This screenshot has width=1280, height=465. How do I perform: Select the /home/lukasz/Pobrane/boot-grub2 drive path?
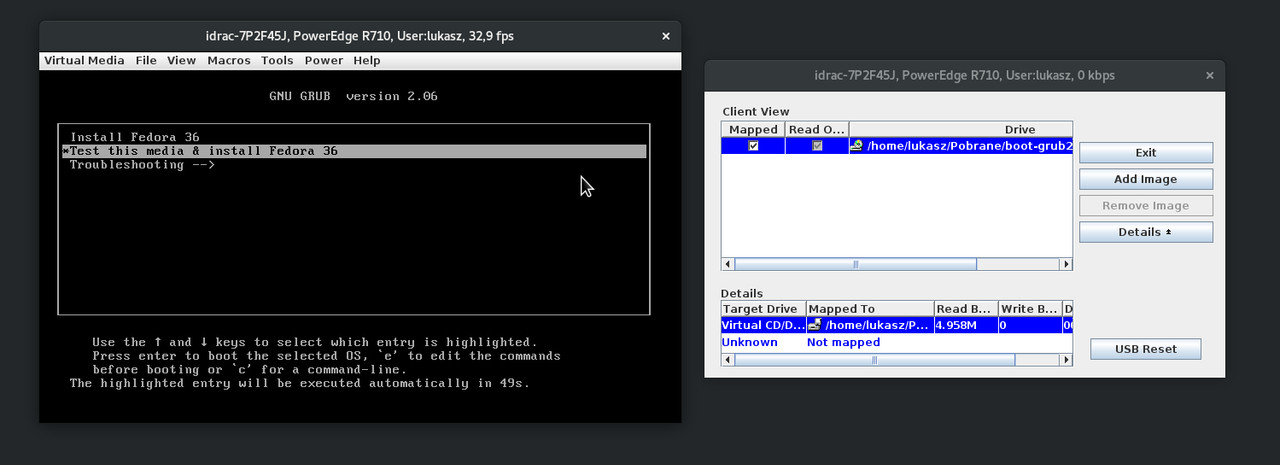pyautogui.click(x=969, y=146)
